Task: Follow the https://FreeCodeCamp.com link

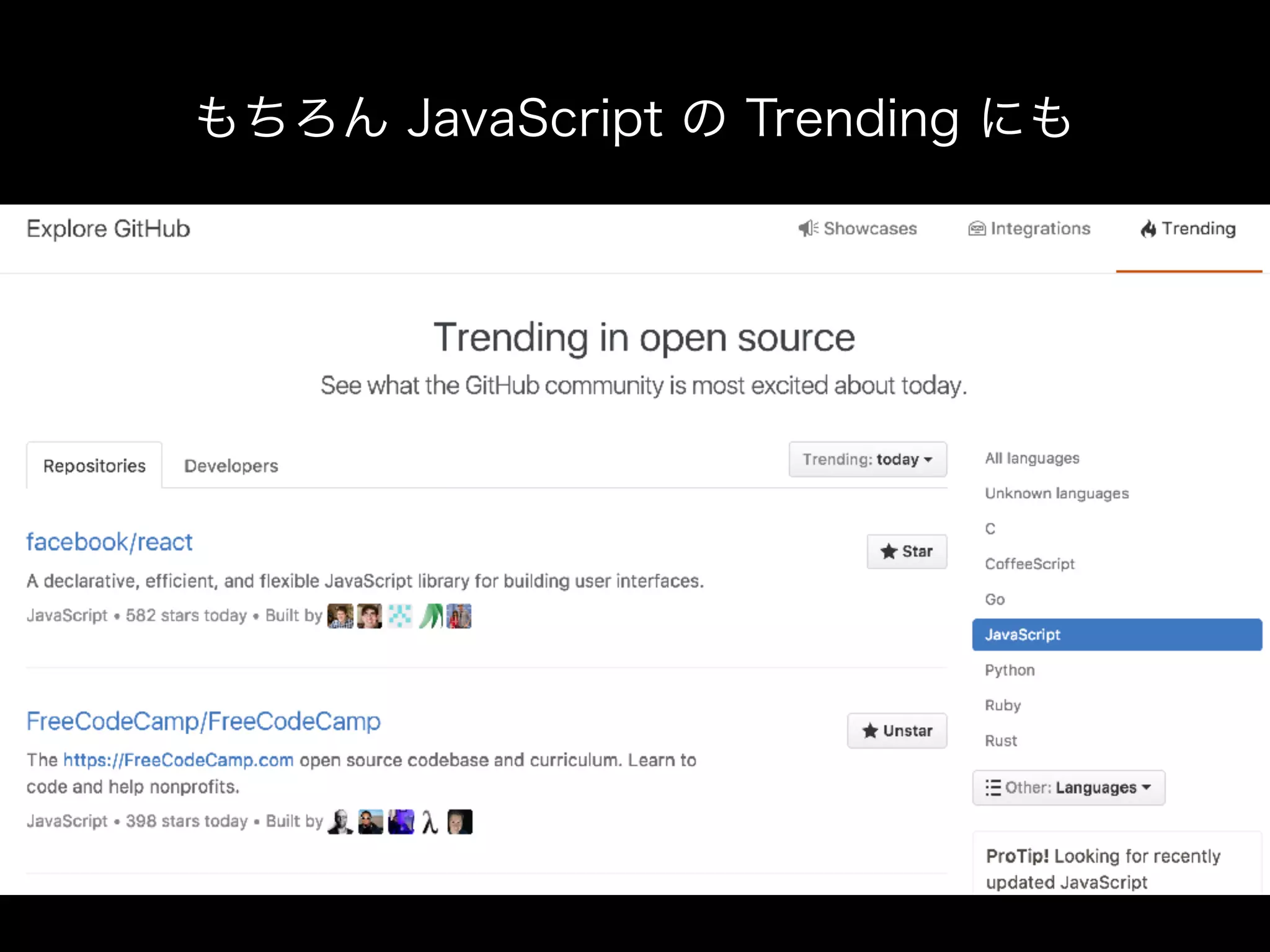Action: (178, 760)
